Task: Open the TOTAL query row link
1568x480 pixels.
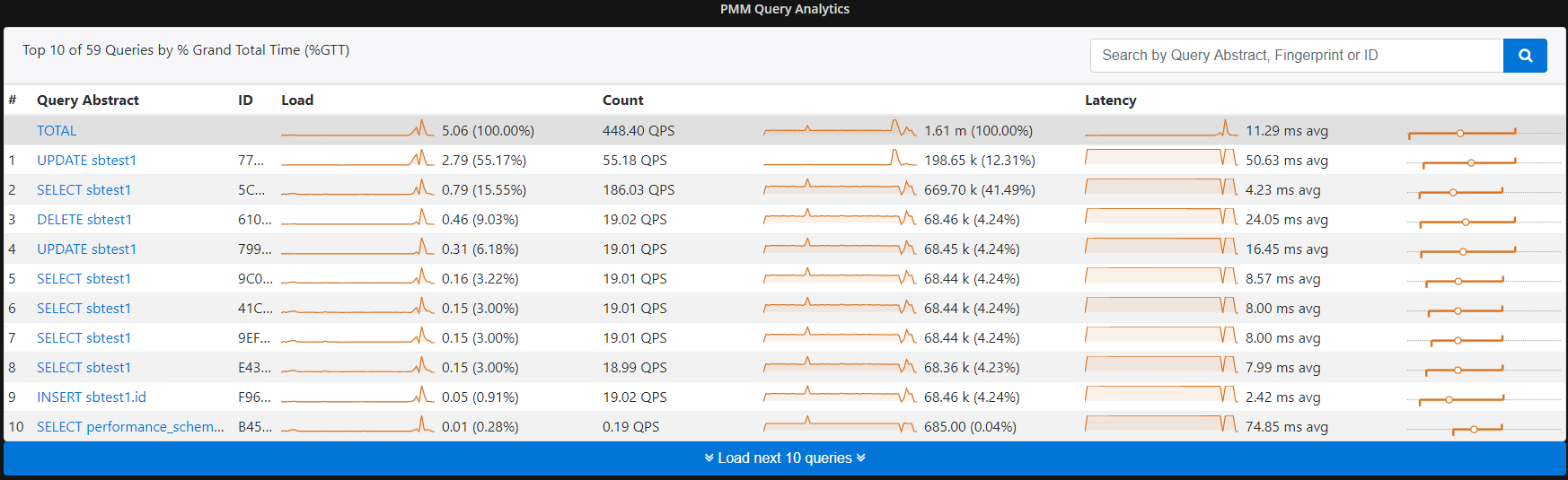Action: click(57, 131)
